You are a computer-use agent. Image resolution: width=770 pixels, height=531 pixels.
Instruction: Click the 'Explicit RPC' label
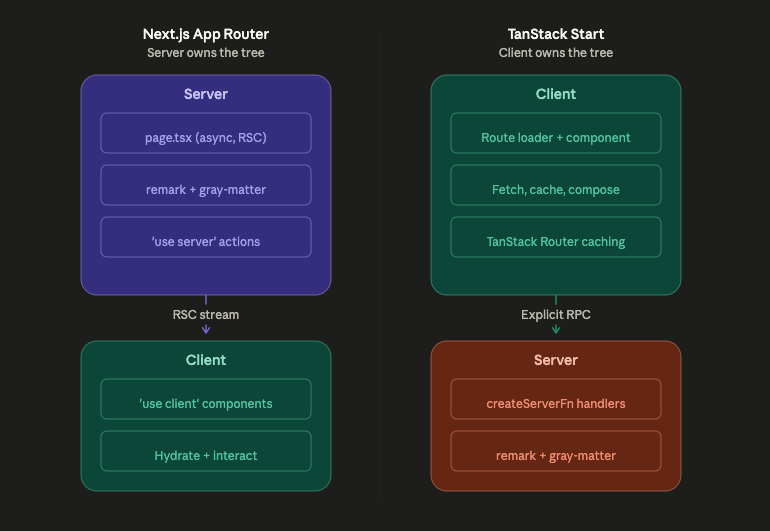[x=555, y=314]
